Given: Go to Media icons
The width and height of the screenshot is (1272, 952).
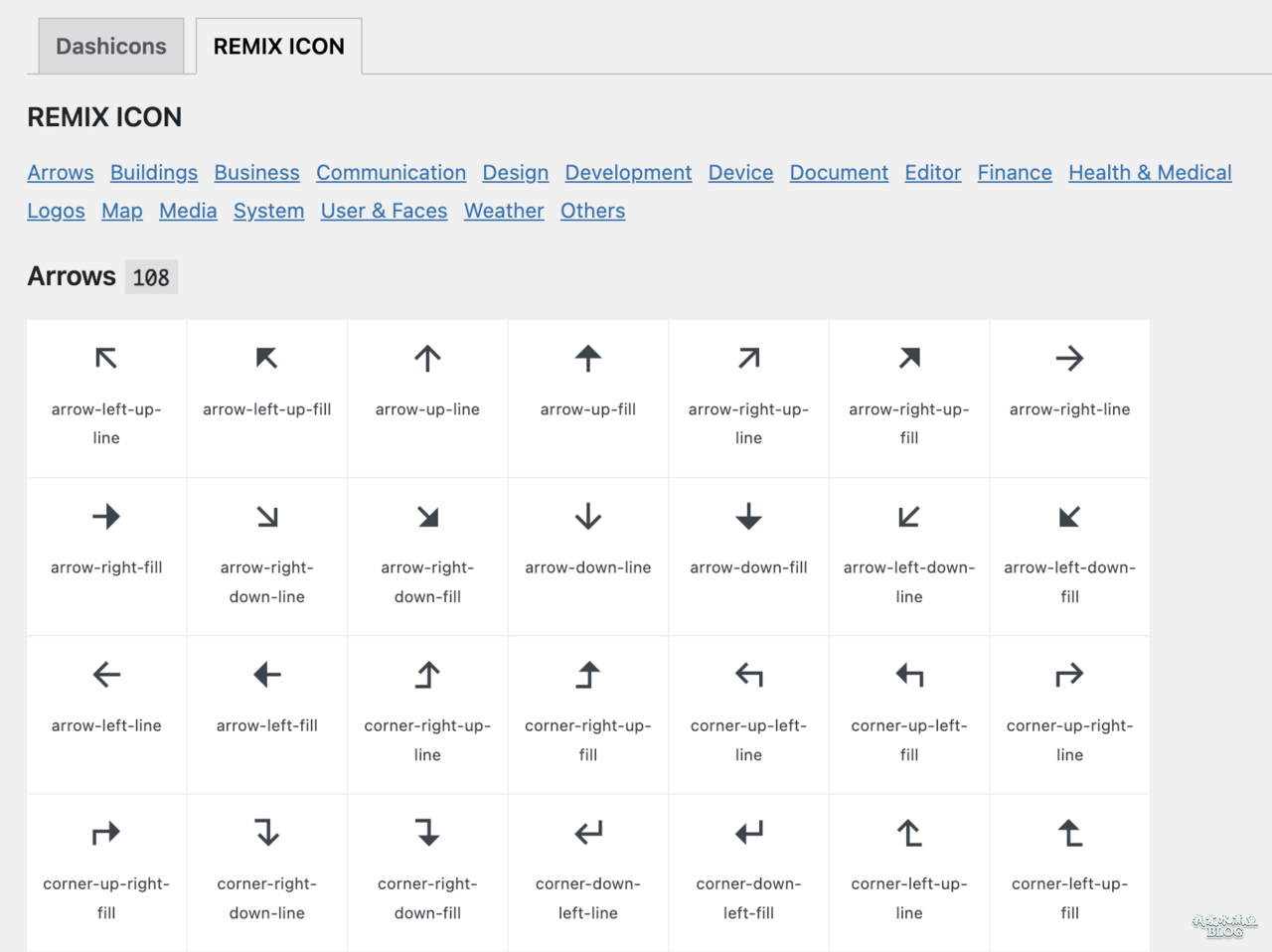Looking at the screenshot, I should (188, 211).
